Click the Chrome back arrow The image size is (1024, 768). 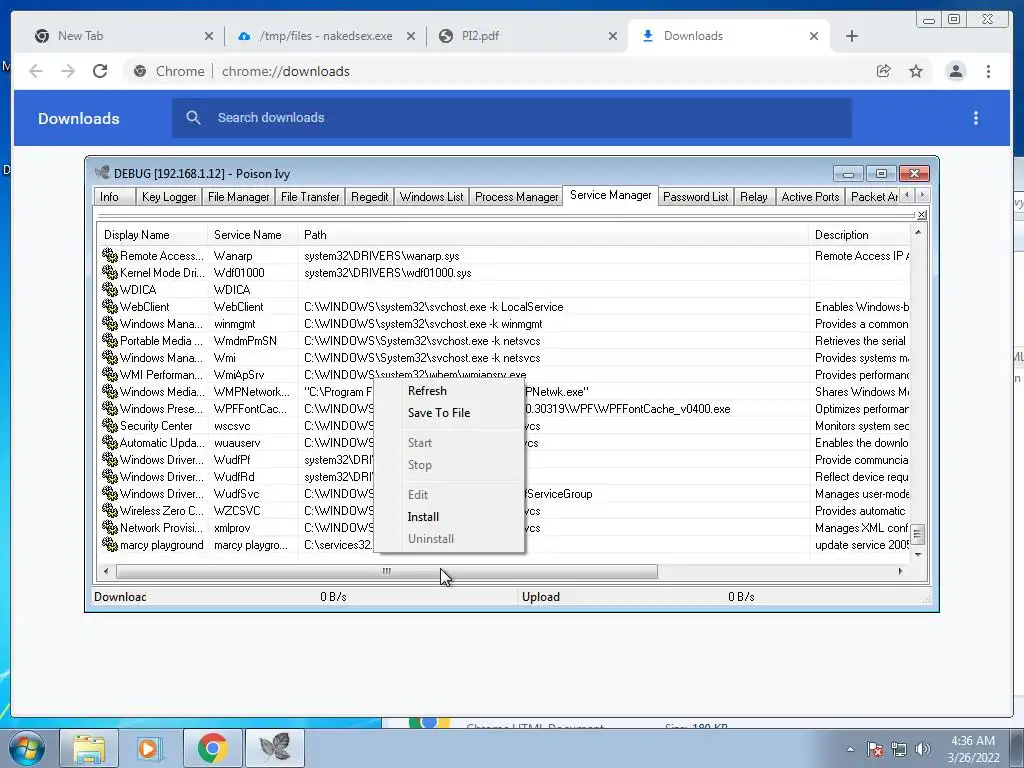(x=36, y=71)
